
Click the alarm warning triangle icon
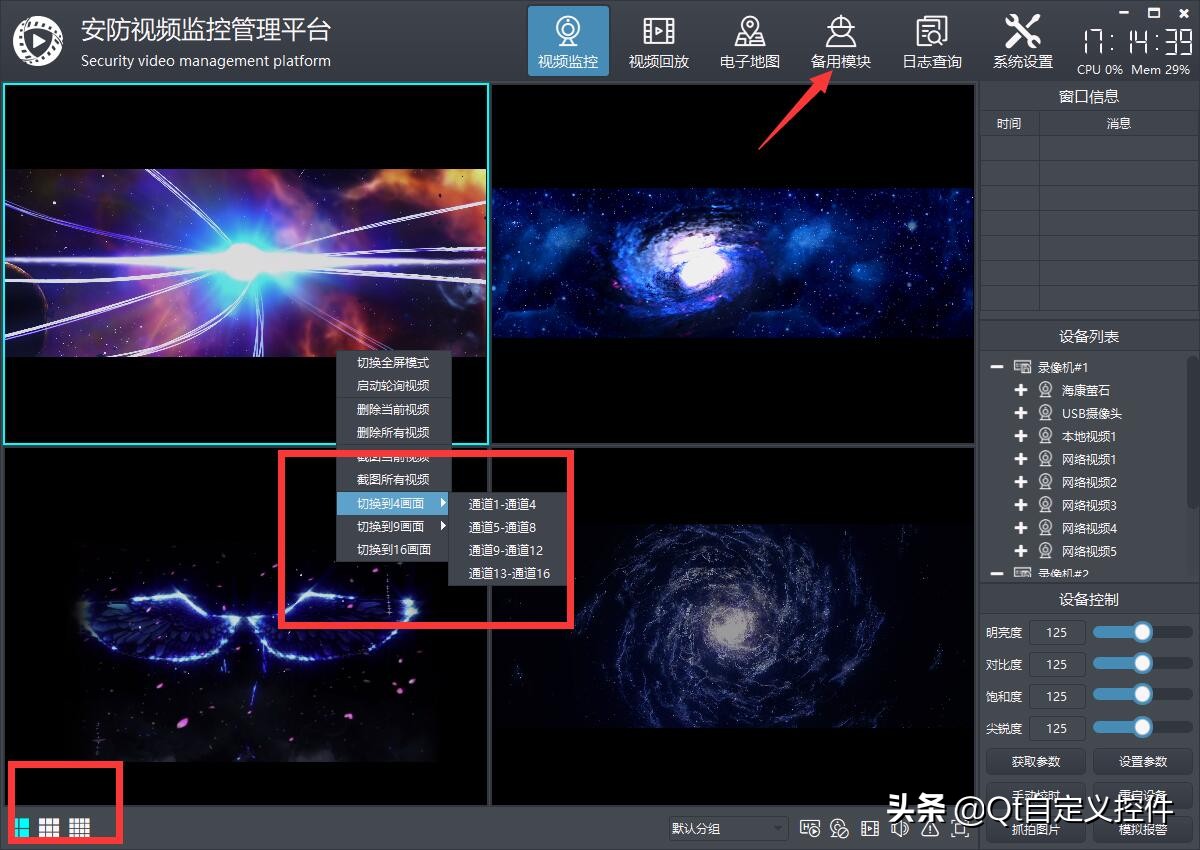[930, 828]
